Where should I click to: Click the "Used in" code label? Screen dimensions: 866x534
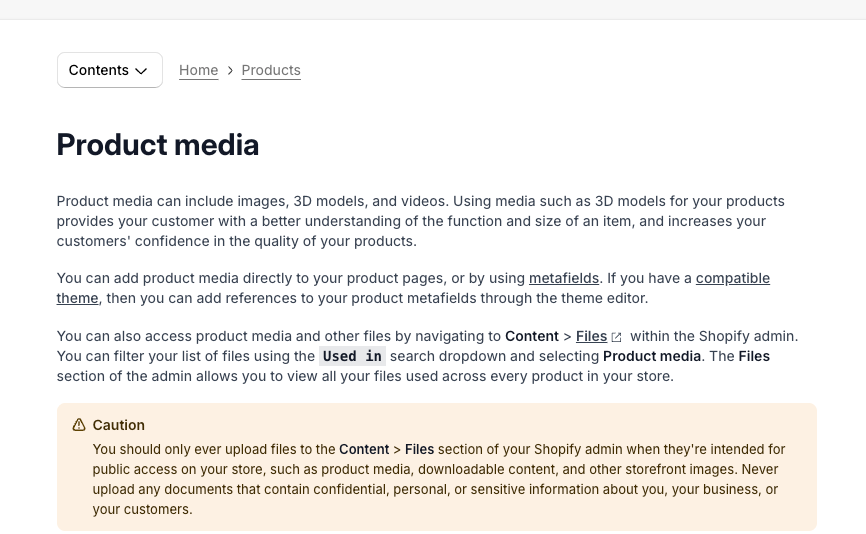pyautogui.click(x=352, y=356)
